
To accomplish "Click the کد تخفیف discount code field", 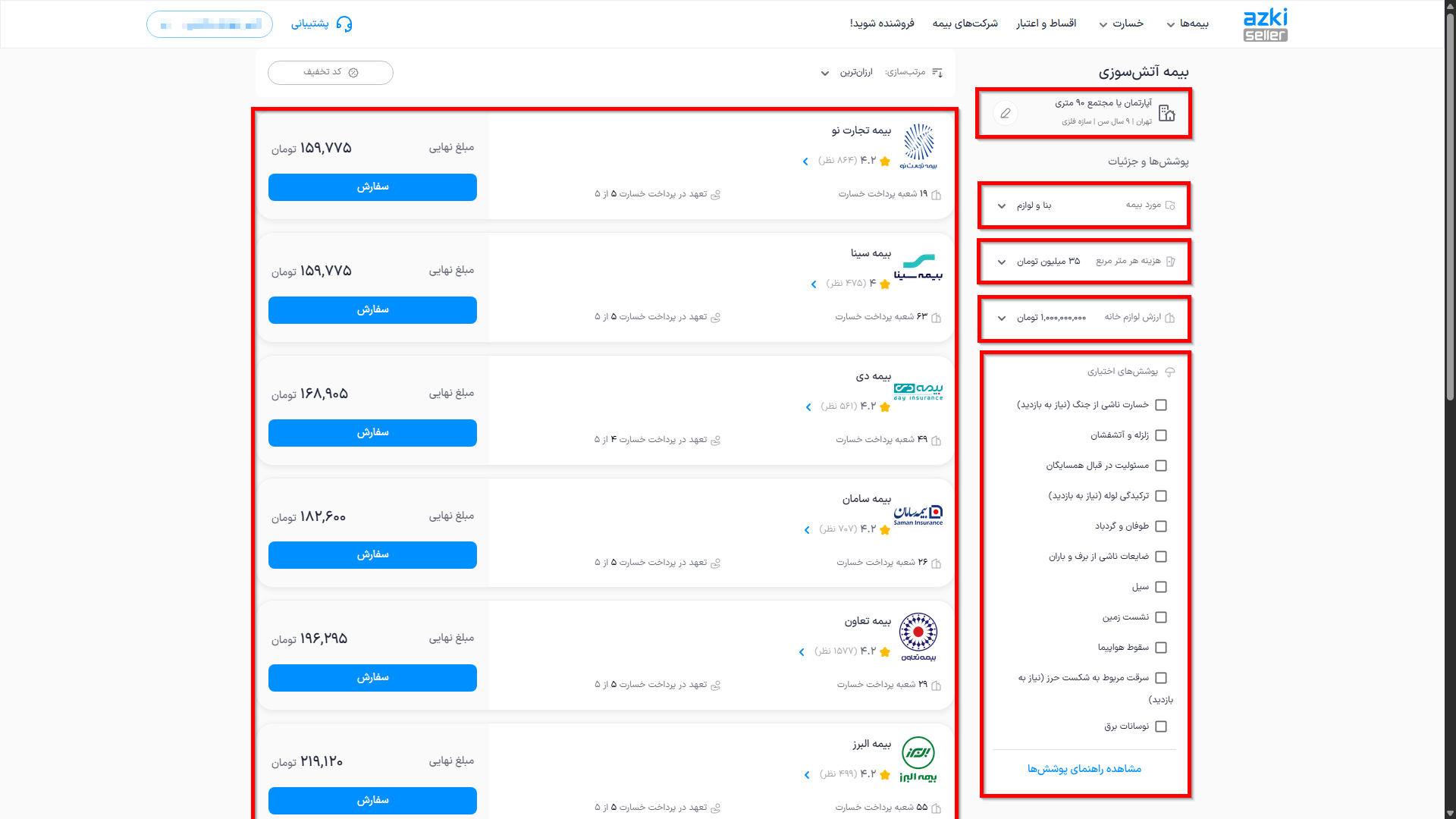I will pos(331,73).
